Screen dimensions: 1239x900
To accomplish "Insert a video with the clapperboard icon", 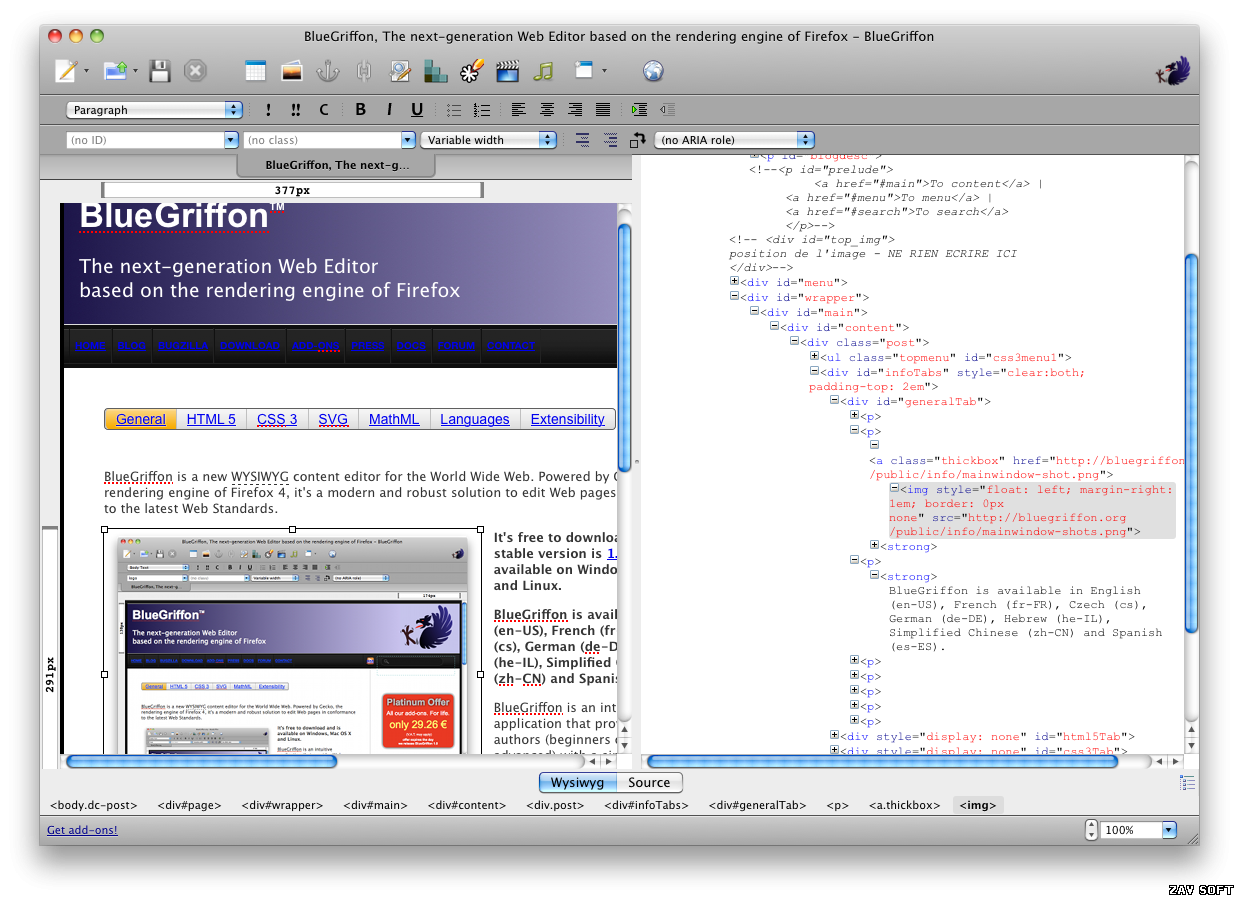I will 508,71.
